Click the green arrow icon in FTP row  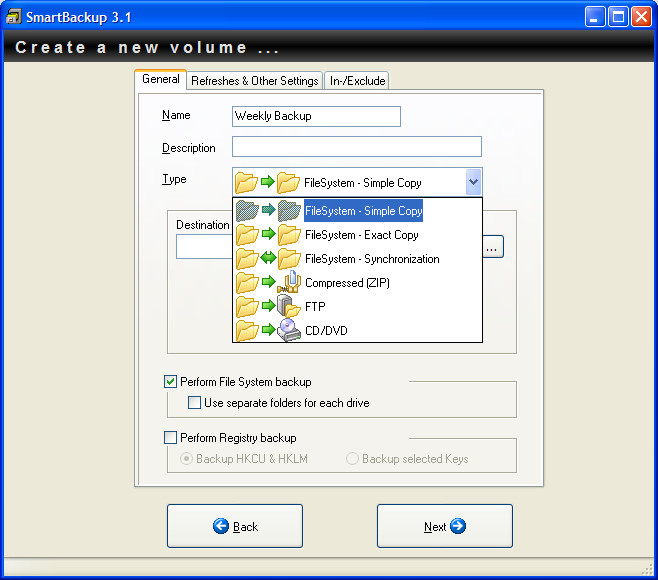(269, 305)
